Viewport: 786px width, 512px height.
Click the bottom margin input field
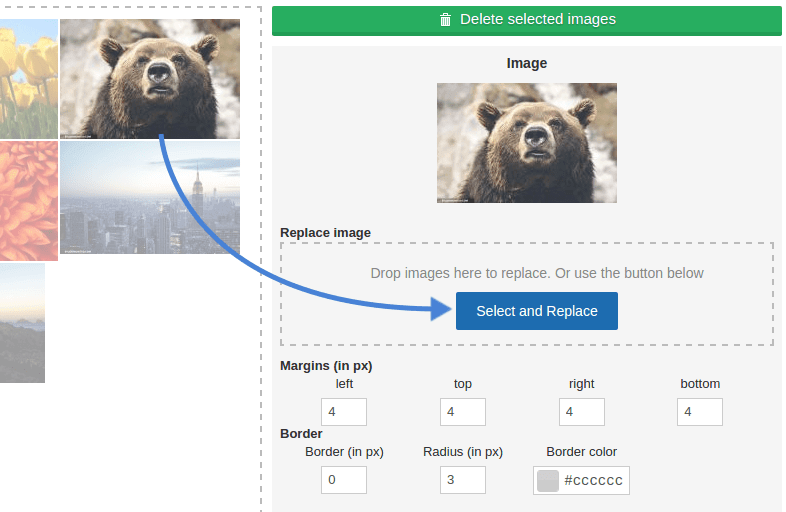[x=700, y=412]
